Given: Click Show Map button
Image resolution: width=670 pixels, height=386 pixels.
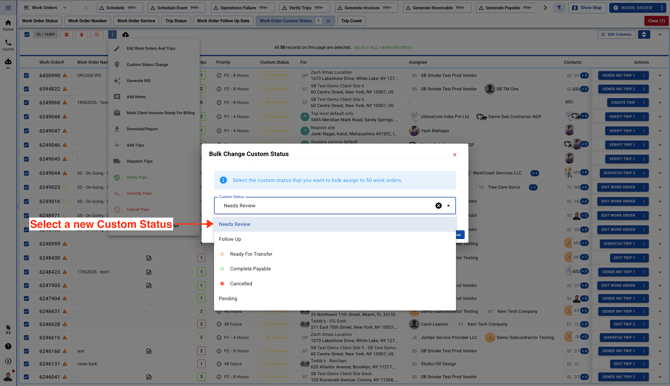Looking at the screenshot, I should [586, 8].
